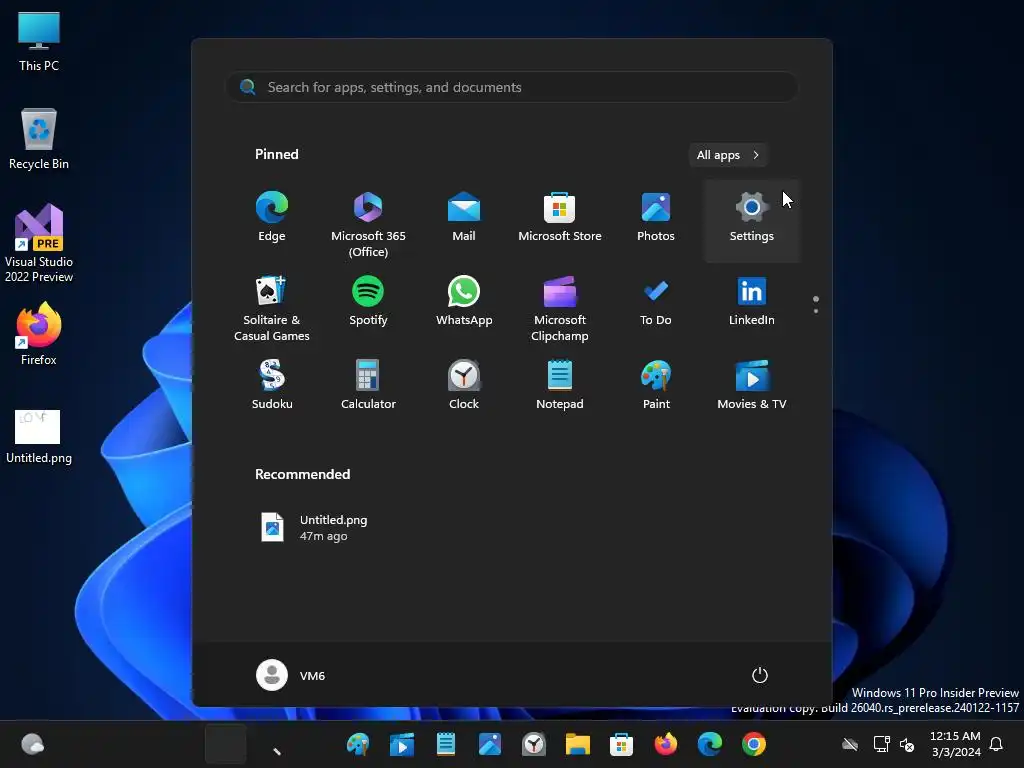Select the Recycle Bin on desktop
Viewport: 1024px width, 768px height.
[x=39, y=139]
